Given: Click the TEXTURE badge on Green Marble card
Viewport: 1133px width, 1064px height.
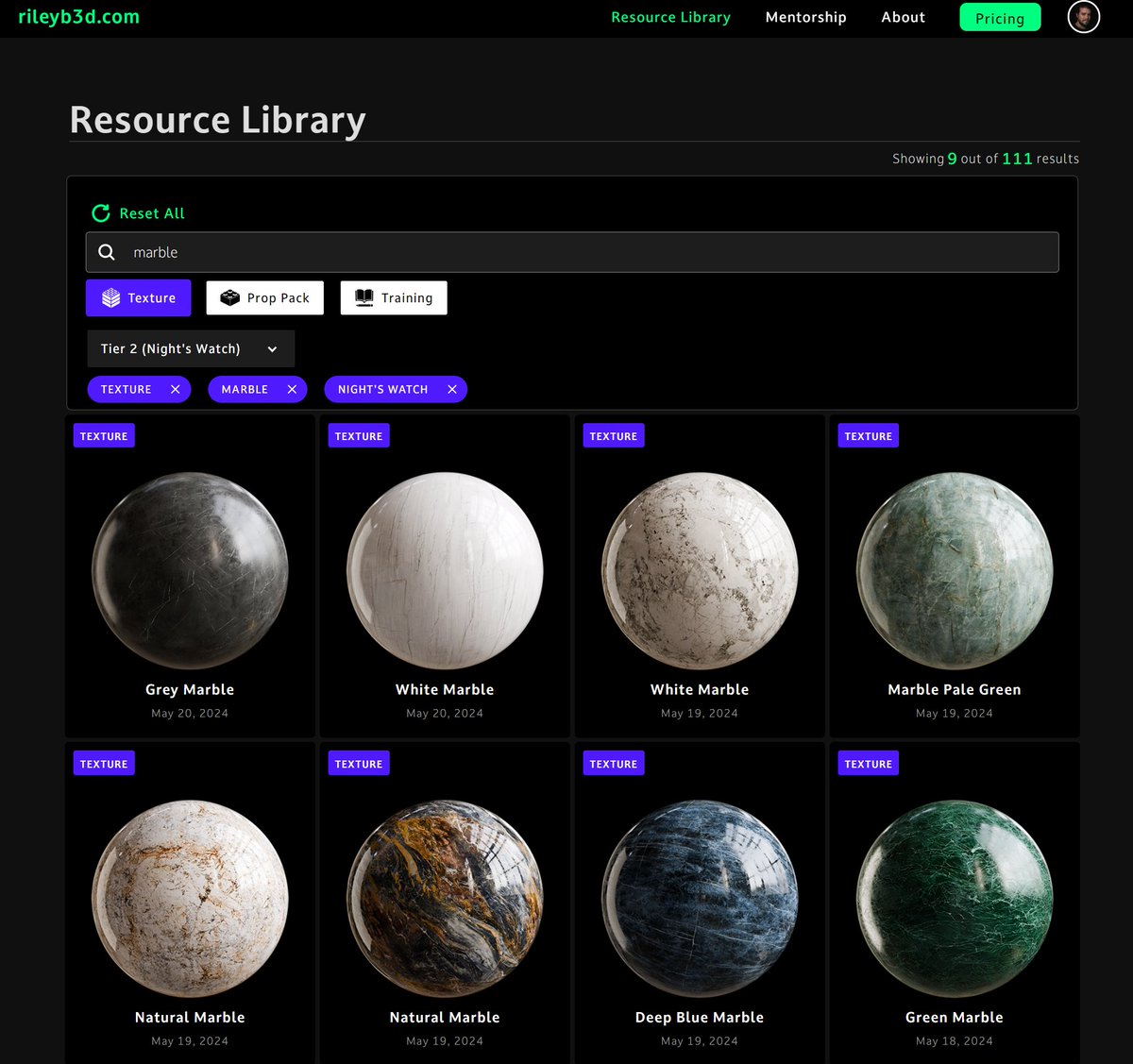Looking at the screenshot, I should (x=868, y=763).
